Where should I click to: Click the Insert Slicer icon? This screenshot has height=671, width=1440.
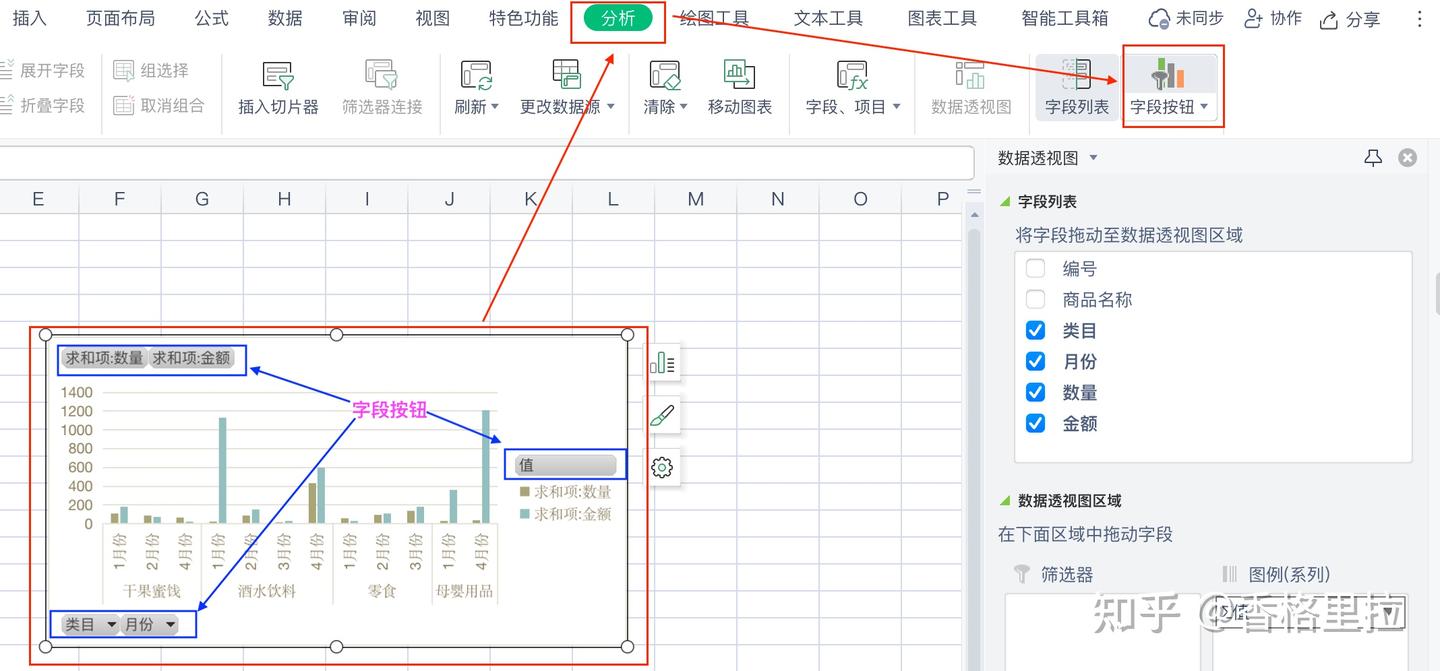278,75
